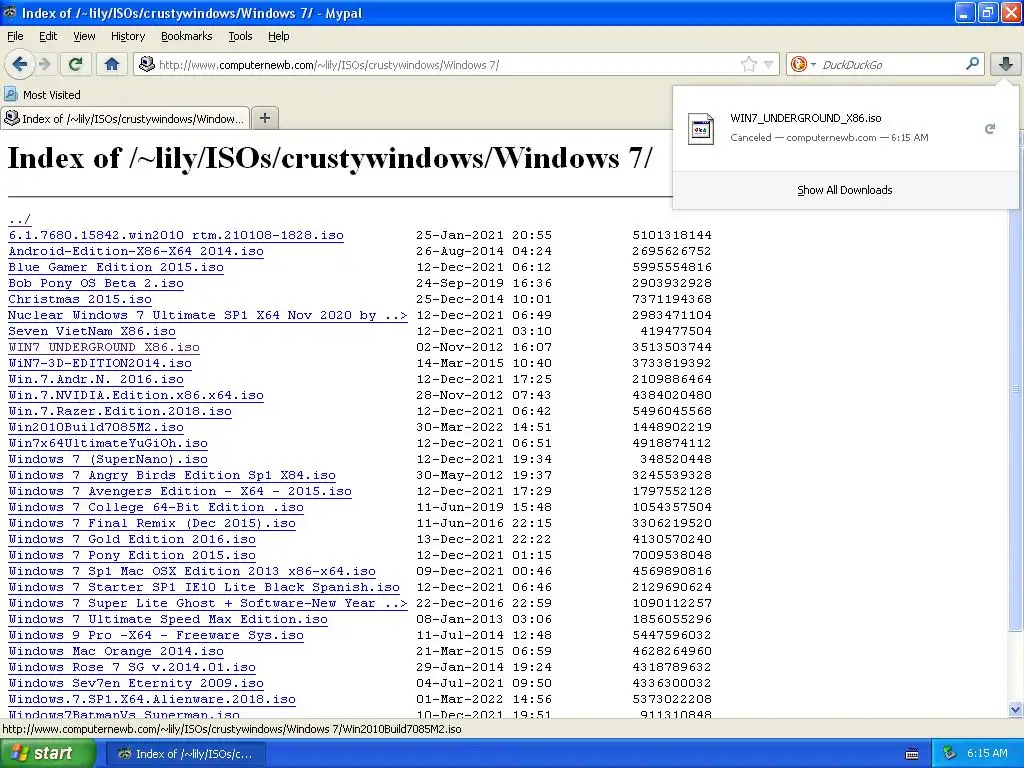
Task: Click Show All Downloads
Action: click(844, 190)
